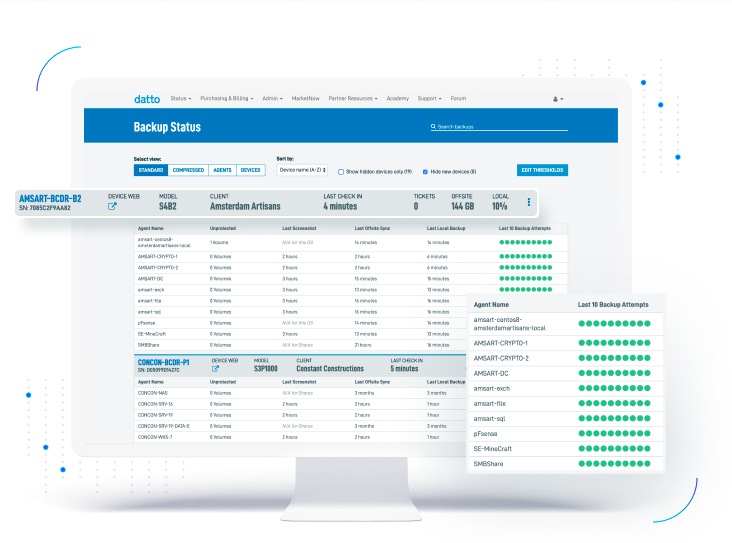Click AMSART-CRYPTO-2 in the main agent table

[x=158, y=268]
